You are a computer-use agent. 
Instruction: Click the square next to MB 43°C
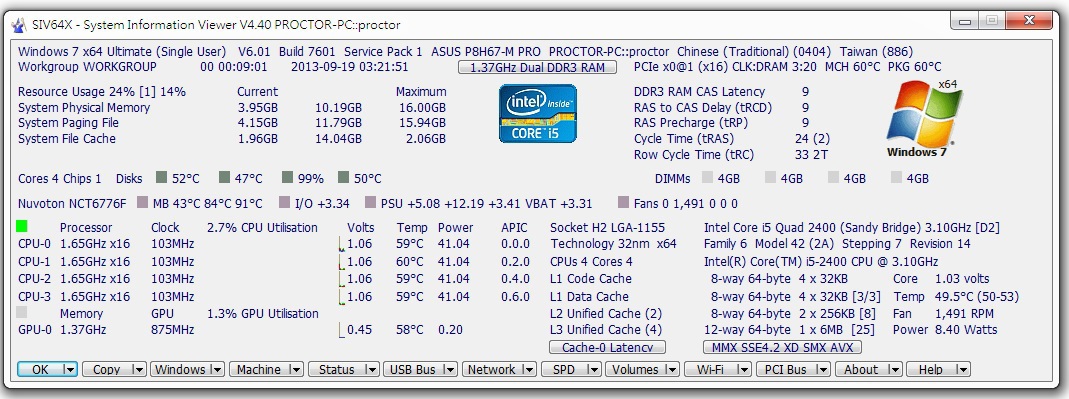[x=142, y=203]
